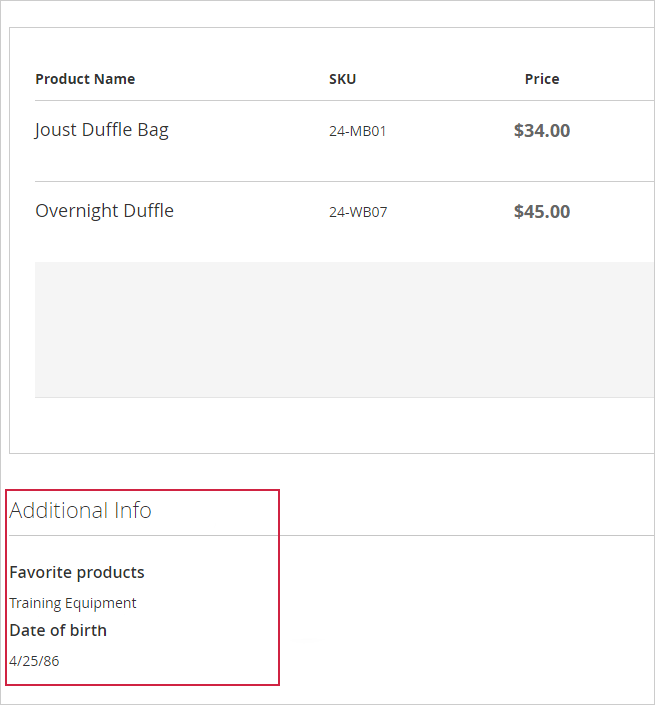Screen dimensions: 655x705
Task: Select the 24-MB01 SKU text
Action: [357, 131]
